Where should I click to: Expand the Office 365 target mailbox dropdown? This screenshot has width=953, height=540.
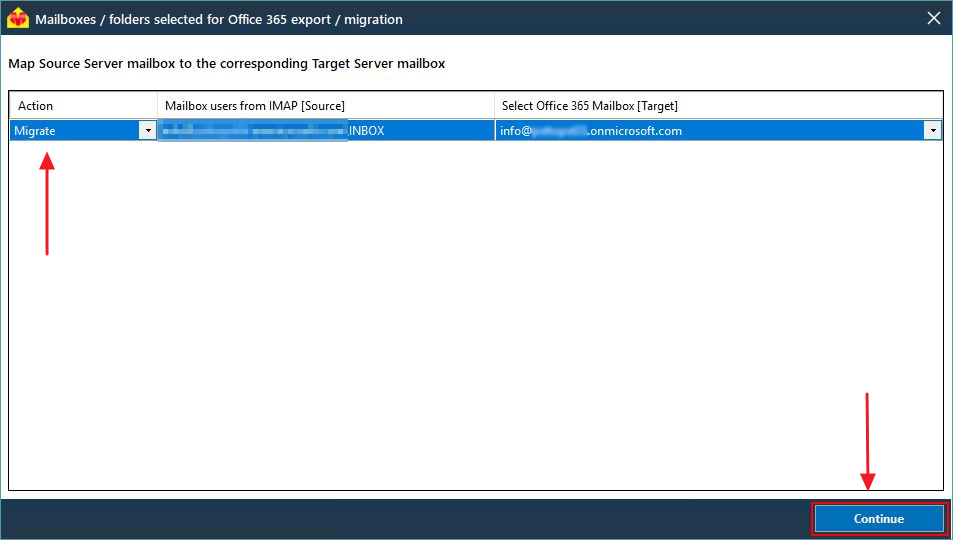932,131
